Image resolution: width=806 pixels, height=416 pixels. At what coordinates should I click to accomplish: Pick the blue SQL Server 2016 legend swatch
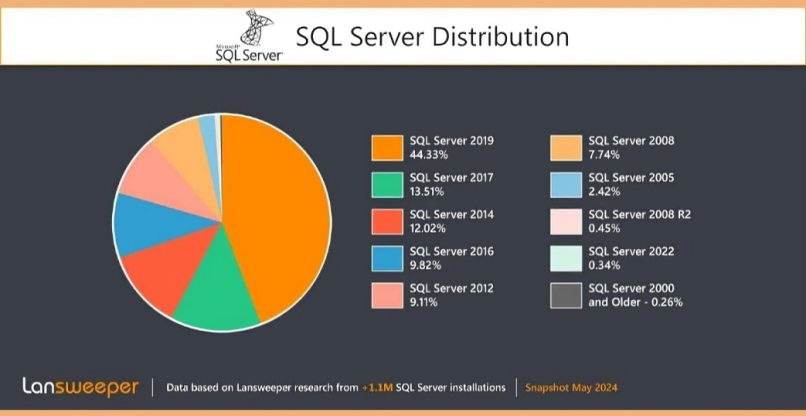coord(385,258)
